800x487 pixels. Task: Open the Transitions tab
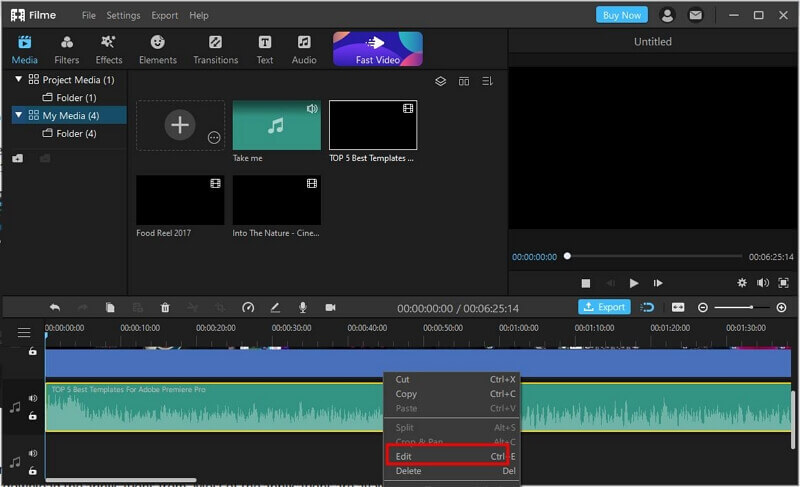point(215,49)
